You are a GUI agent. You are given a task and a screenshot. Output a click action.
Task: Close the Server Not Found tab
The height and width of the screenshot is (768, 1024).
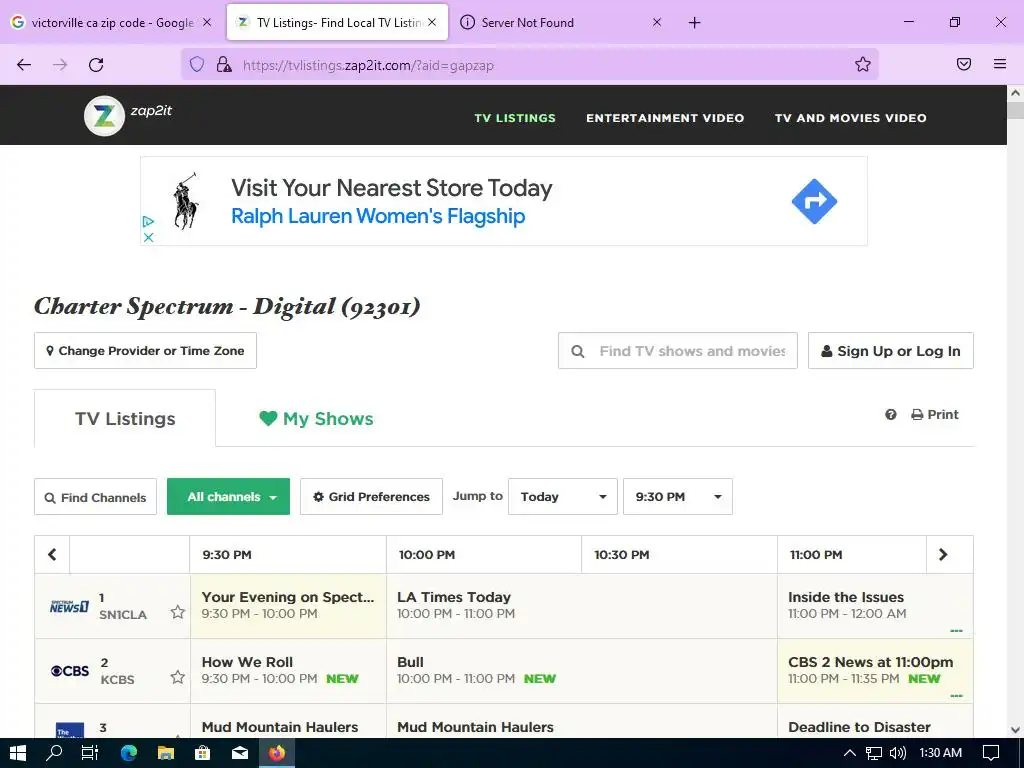(x=657, y=23)
